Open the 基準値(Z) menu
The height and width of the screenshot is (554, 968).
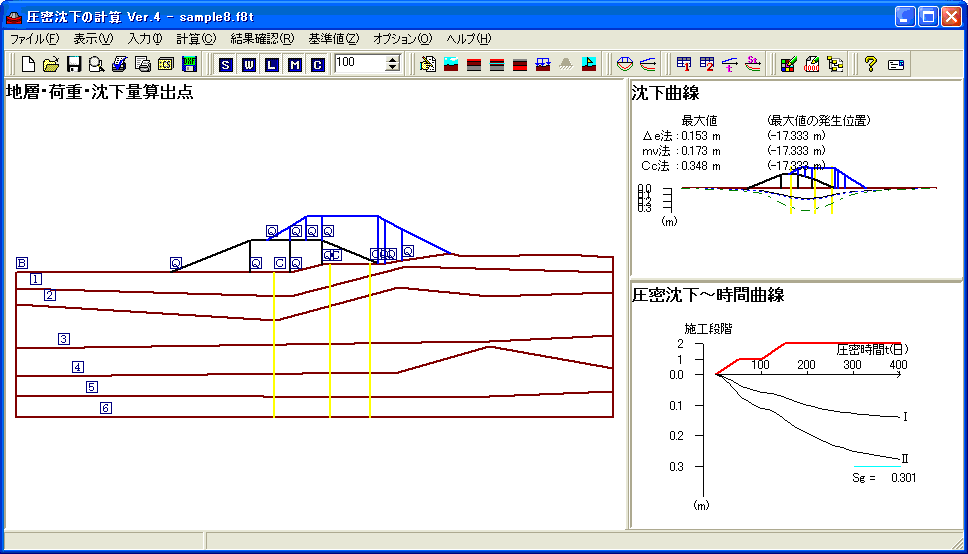(333, 39)
